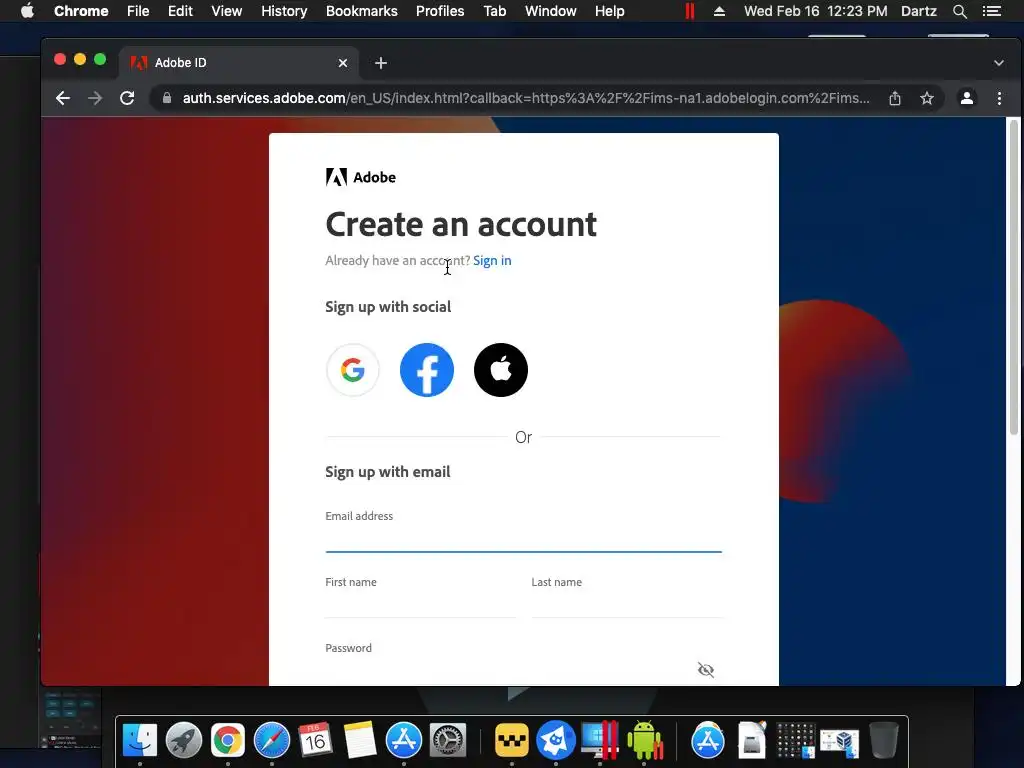Open the Tab menu
The height and width of the screenshot is (768, 1024).
pos(495,11)
